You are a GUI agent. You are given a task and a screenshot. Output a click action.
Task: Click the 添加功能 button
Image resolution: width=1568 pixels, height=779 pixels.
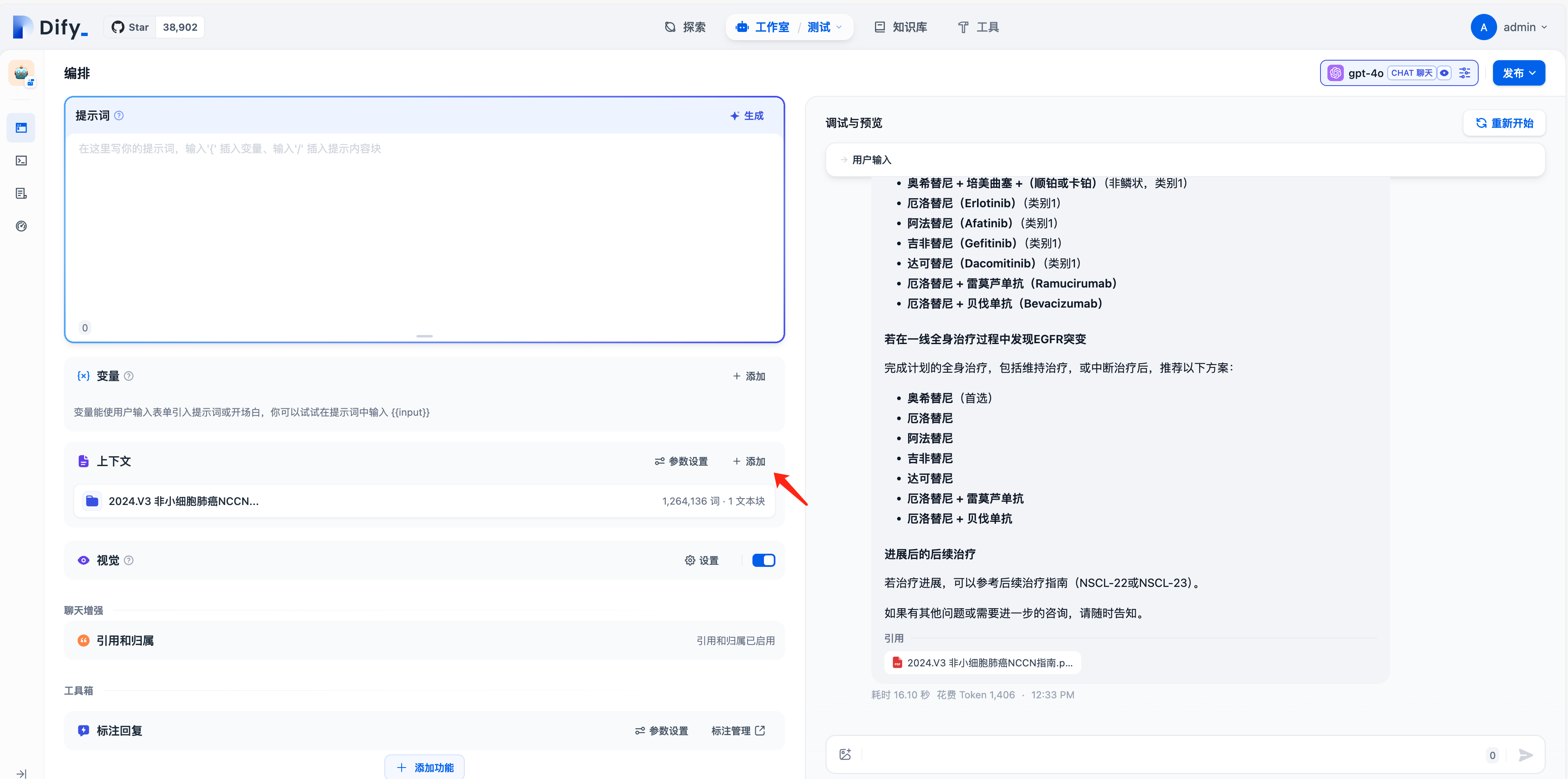pyautogui.click(x=424, y=768)
